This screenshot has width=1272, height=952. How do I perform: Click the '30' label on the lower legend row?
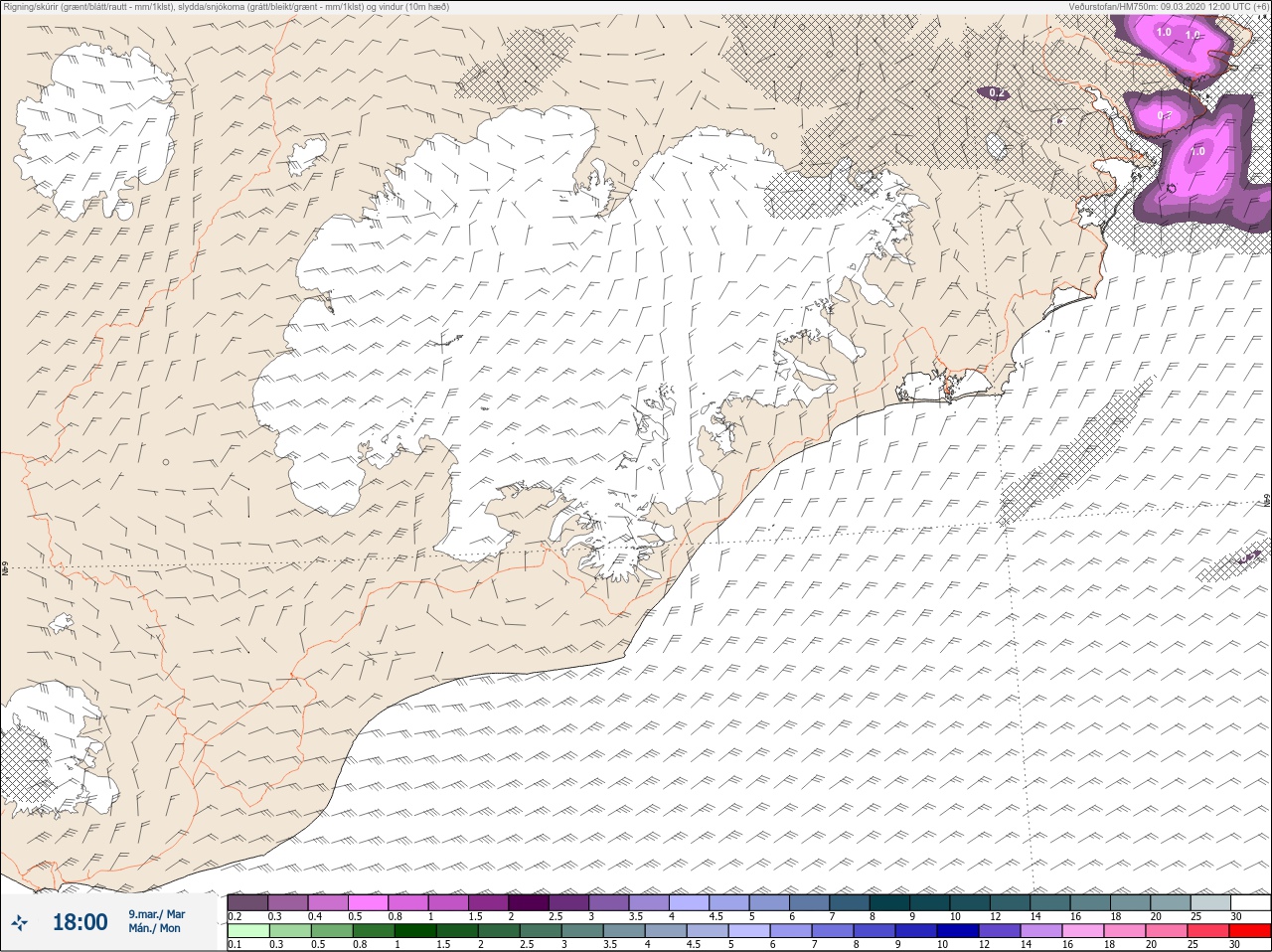pos(1236,944)
